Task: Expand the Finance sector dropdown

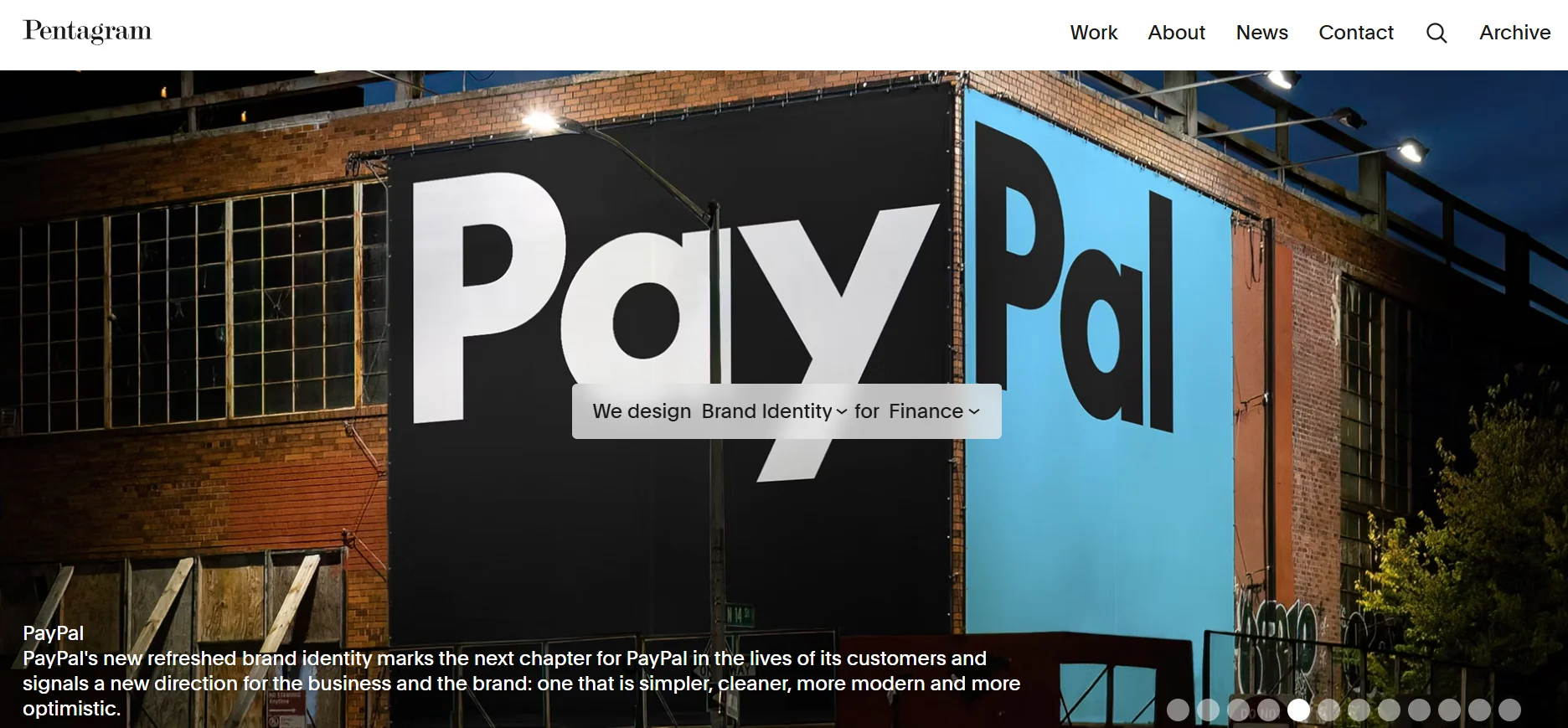Action: 933,411
